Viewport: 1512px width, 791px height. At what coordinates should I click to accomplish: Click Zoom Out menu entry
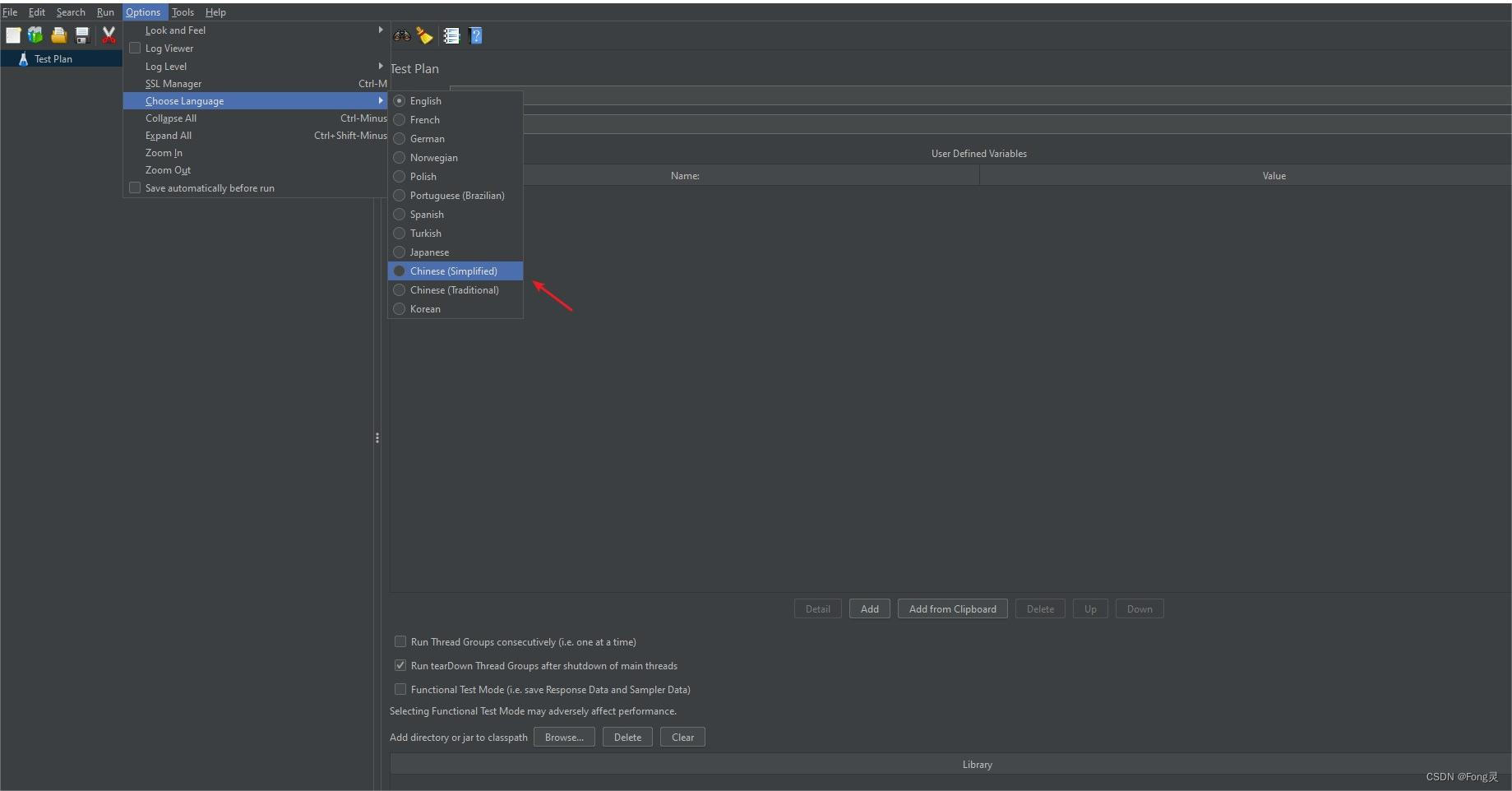tap(255, 170)
